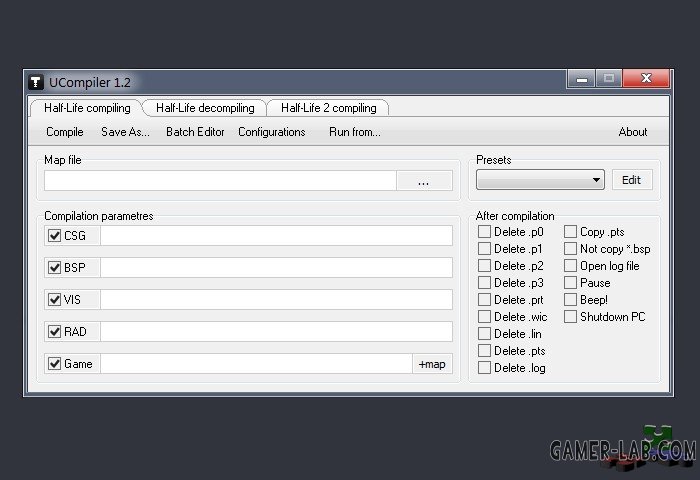Click the BSP parameters field
Screen dimensions: 700x480
276,267
